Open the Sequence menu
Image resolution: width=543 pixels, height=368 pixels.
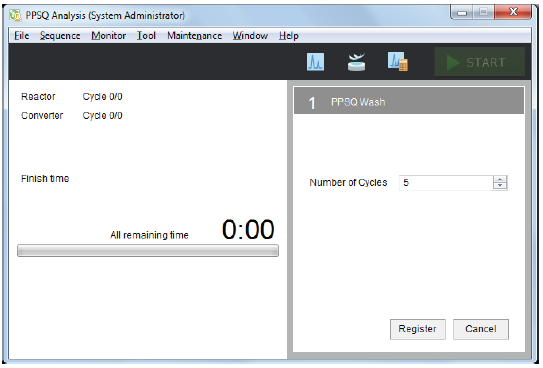coord(60,35)
